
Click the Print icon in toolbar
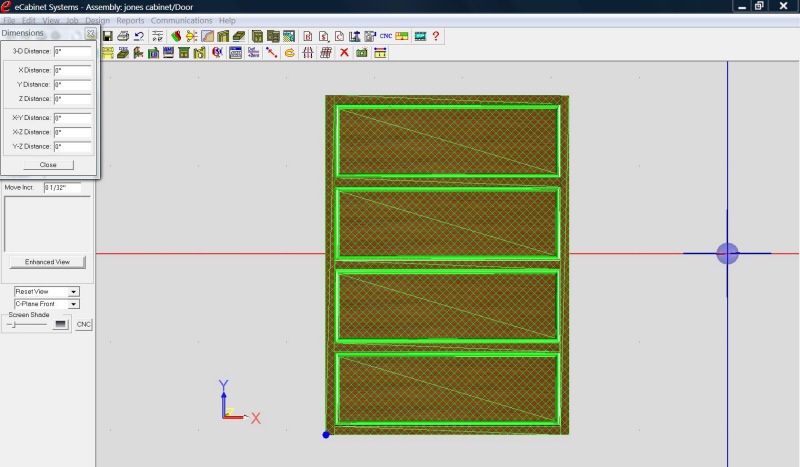[123, 36]
